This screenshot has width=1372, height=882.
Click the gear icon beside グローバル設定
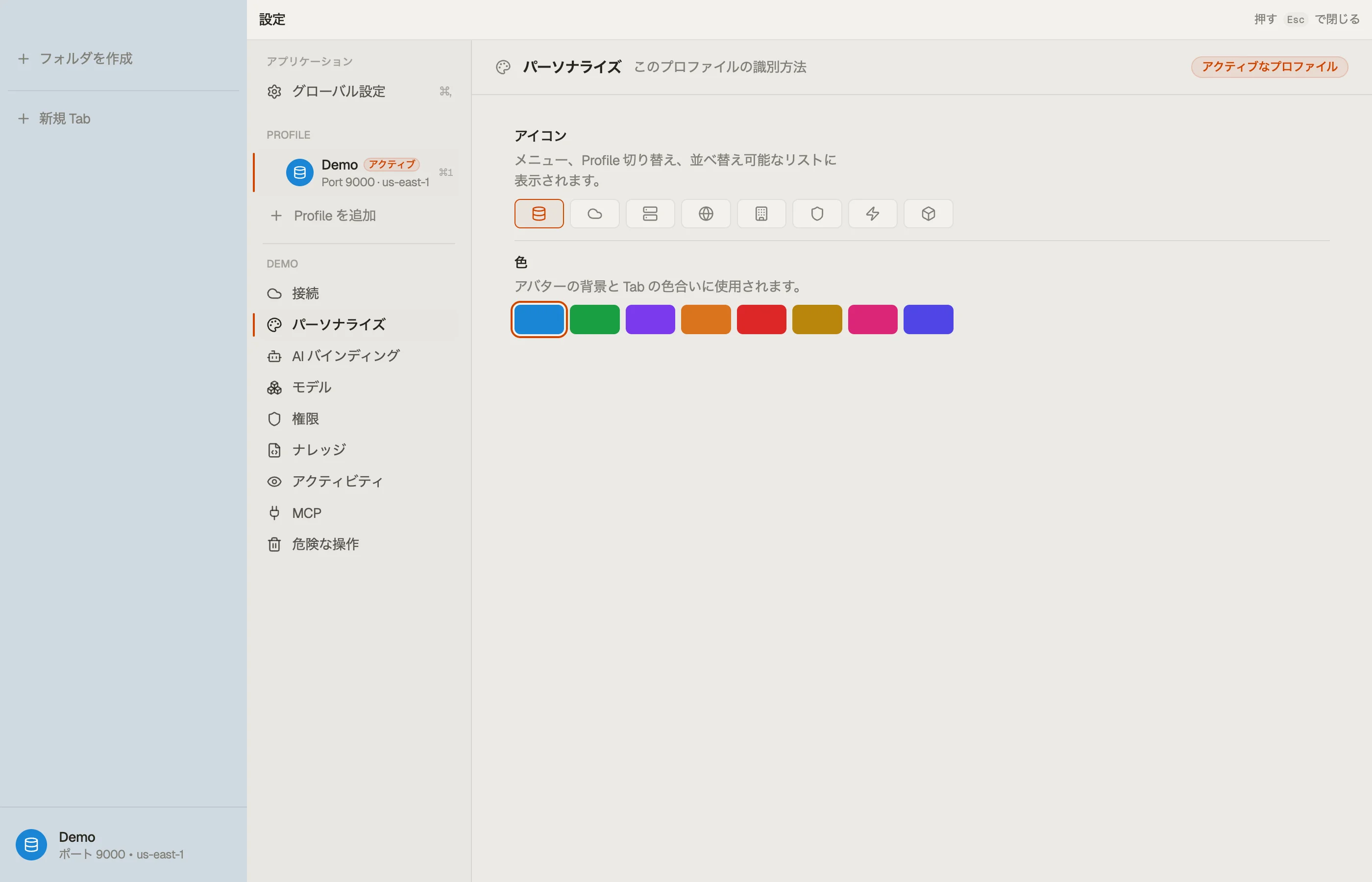(x=274, y=92)
